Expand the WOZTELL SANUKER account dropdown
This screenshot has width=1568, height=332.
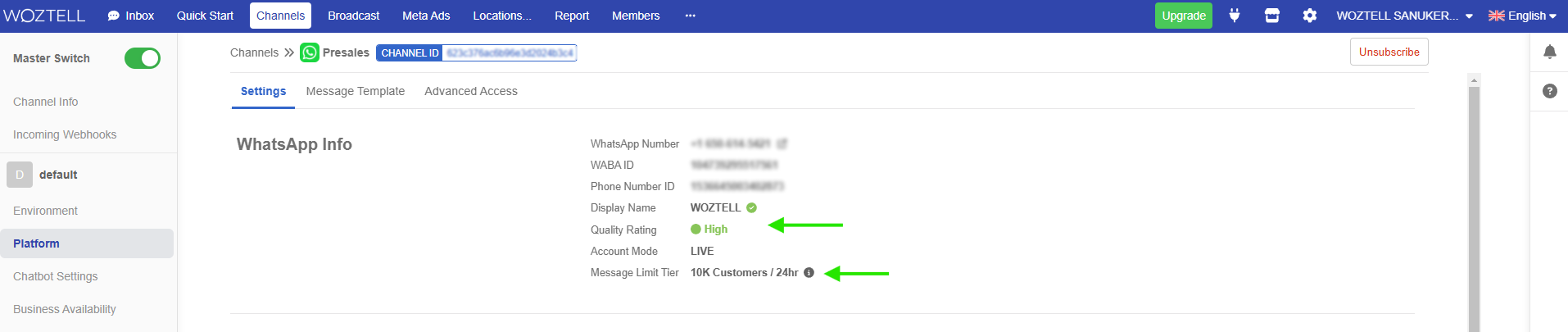(x=1404, y=16)
